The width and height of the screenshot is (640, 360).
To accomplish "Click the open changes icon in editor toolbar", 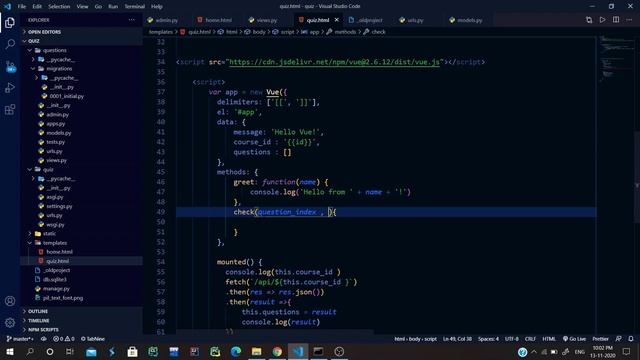I will pyautogui.click(x=589, y=20).
